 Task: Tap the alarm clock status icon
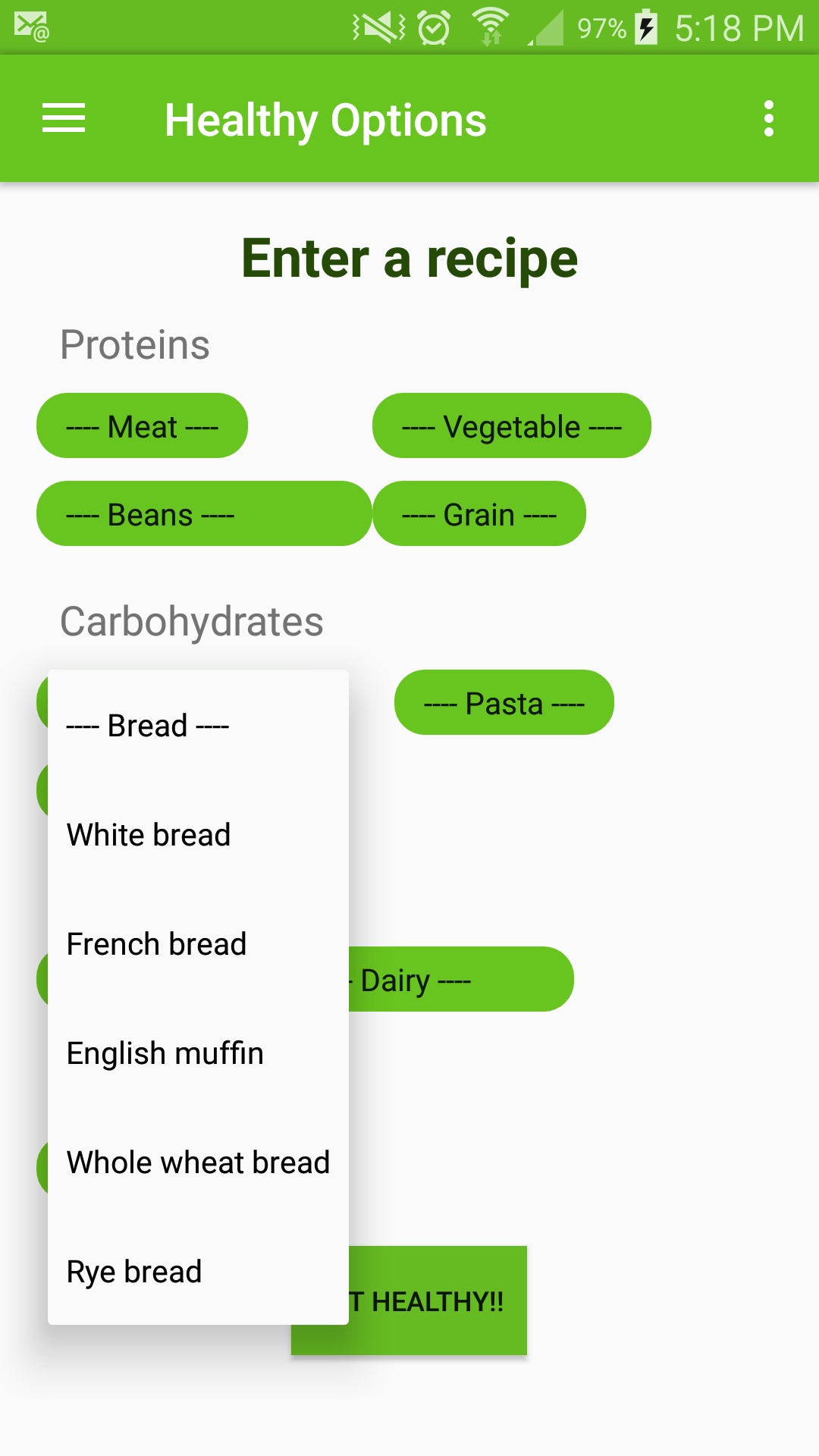[x=435, y=28]
